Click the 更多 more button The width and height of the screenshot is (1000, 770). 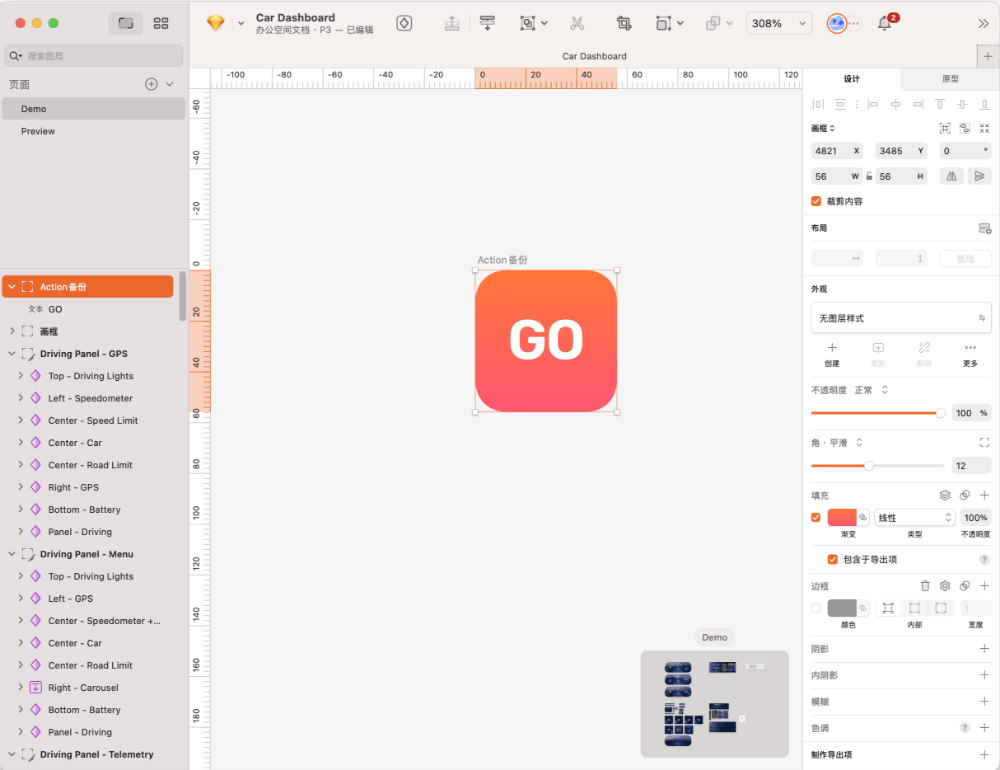click(970, 353)
